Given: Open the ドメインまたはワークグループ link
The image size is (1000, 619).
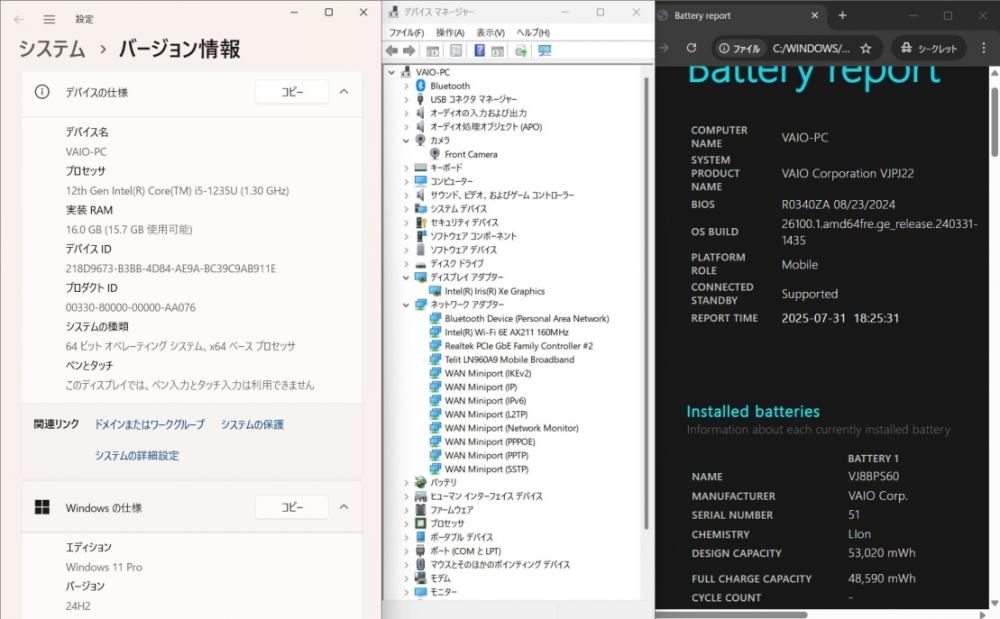Looking at the screenshot, I should 150,425.
